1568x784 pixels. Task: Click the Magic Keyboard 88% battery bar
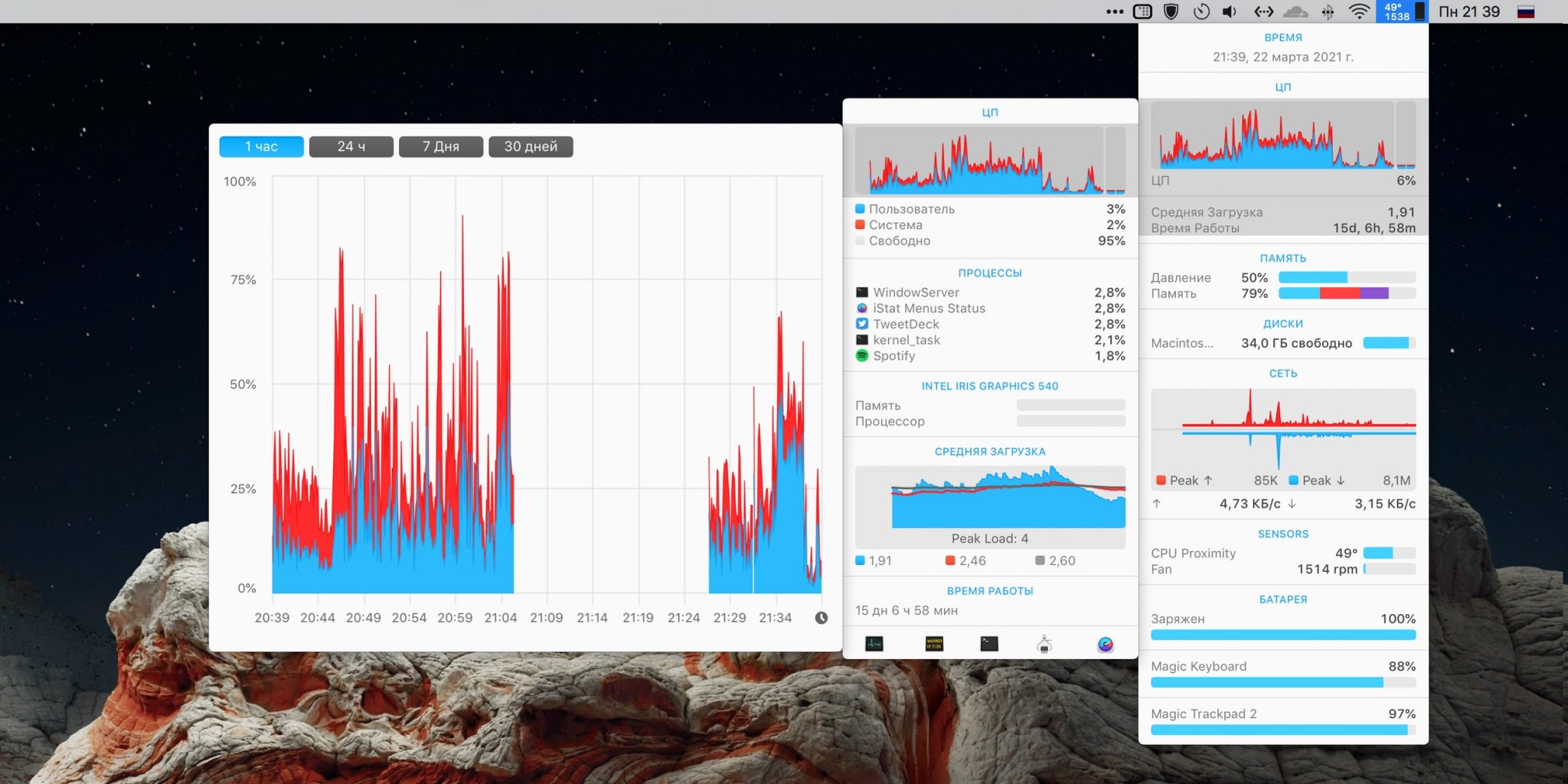click(x=1283, y=682)
